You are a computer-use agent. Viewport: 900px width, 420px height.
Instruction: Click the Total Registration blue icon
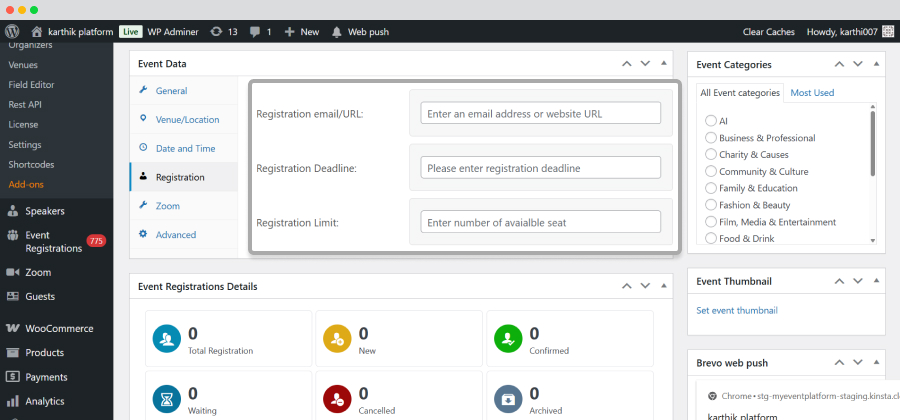167,339
